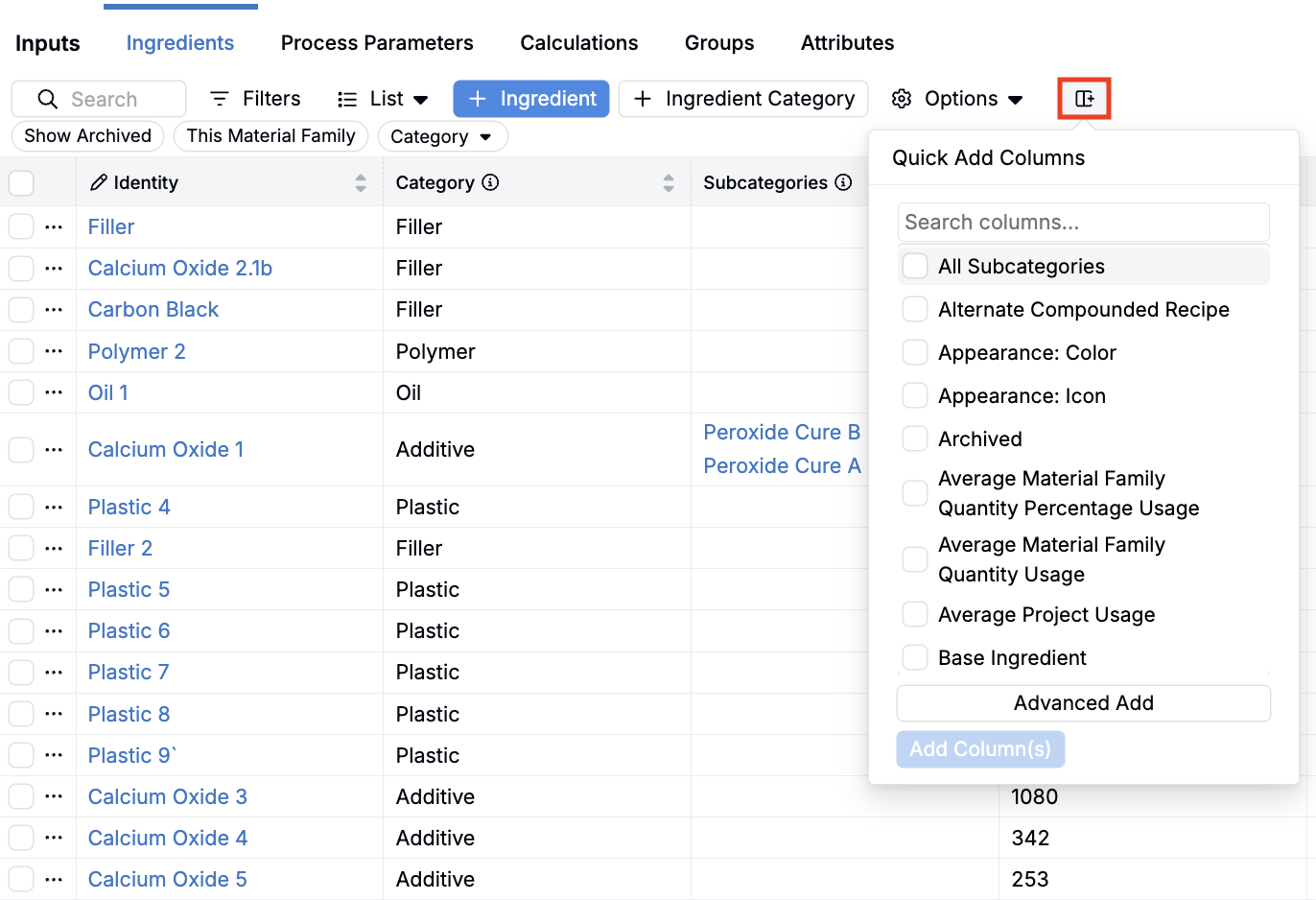Open the ellipsis menu for Oil 1

pos(54,392)
